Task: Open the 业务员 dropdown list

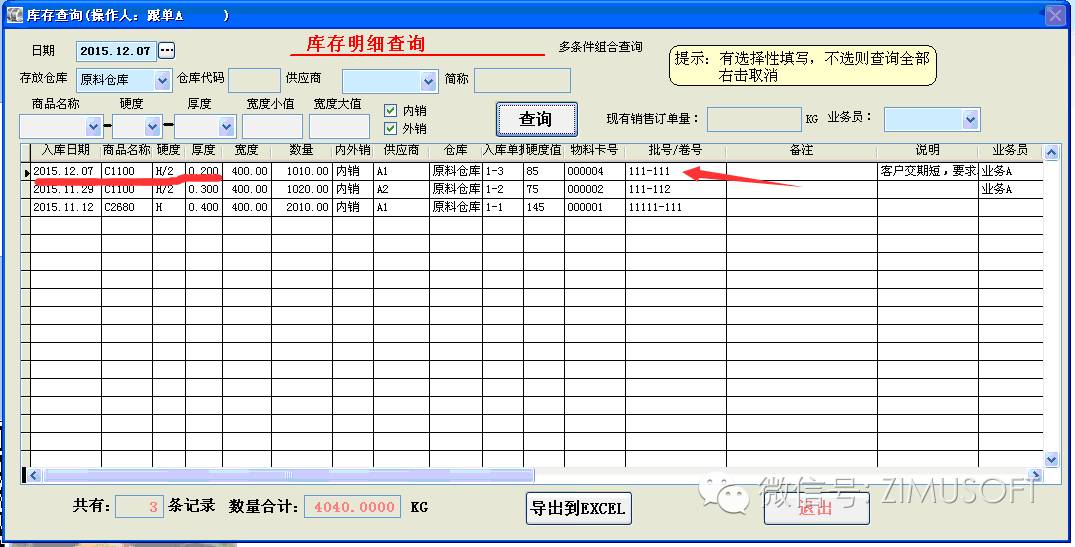Action: pyautogui.click(x=970, y=120)
